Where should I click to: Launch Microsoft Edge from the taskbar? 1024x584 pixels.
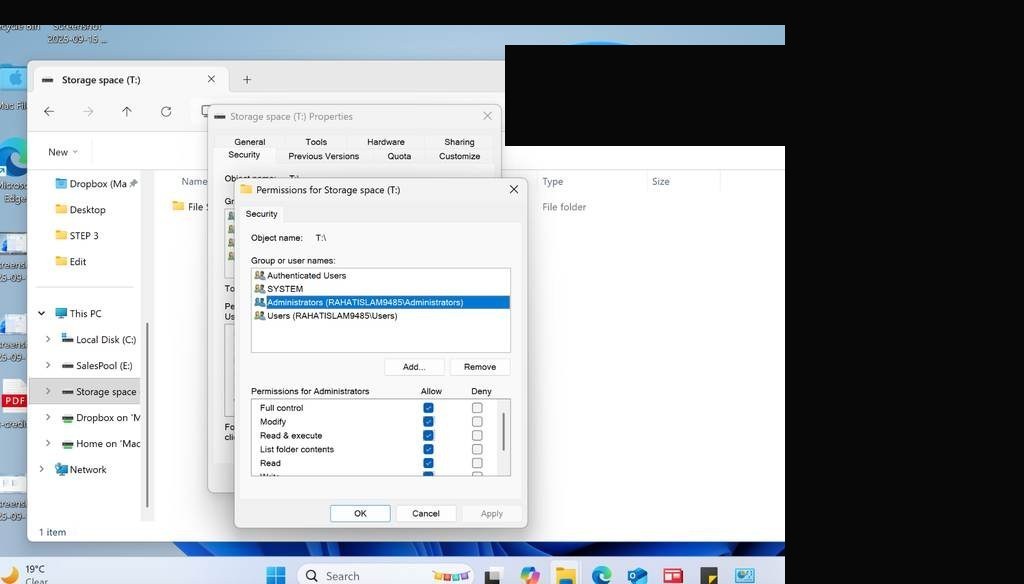[601, 576]
